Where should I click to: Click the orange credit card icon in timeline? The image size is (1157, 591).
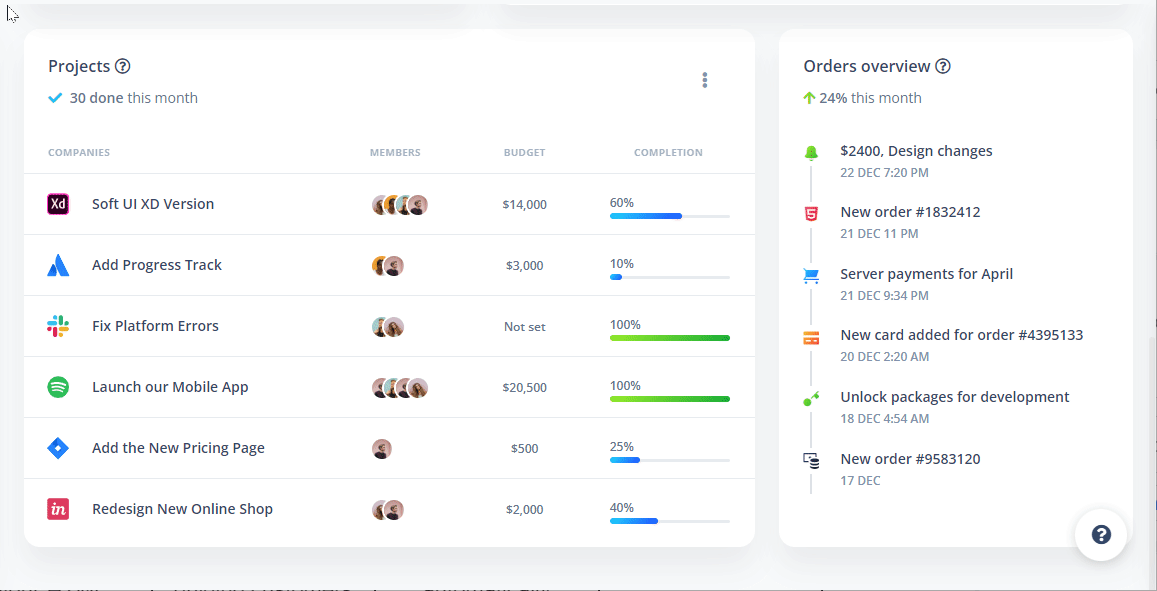(811, 337)
